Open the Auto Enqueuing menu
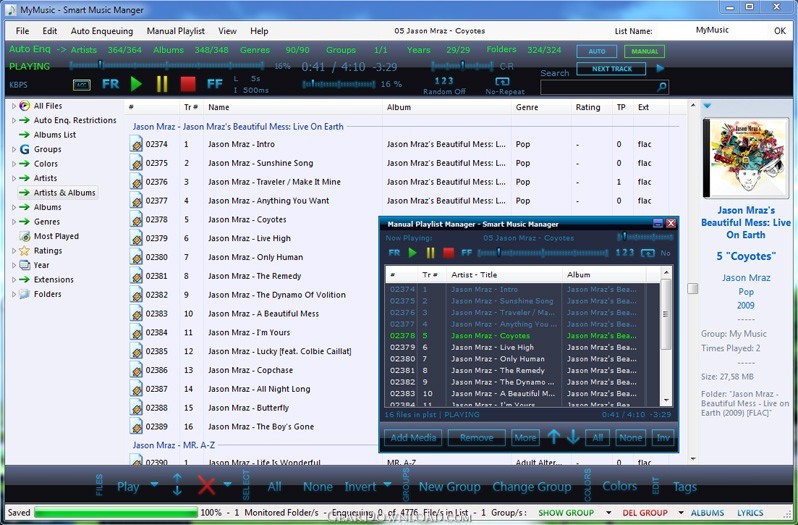 tap(102, 31)
